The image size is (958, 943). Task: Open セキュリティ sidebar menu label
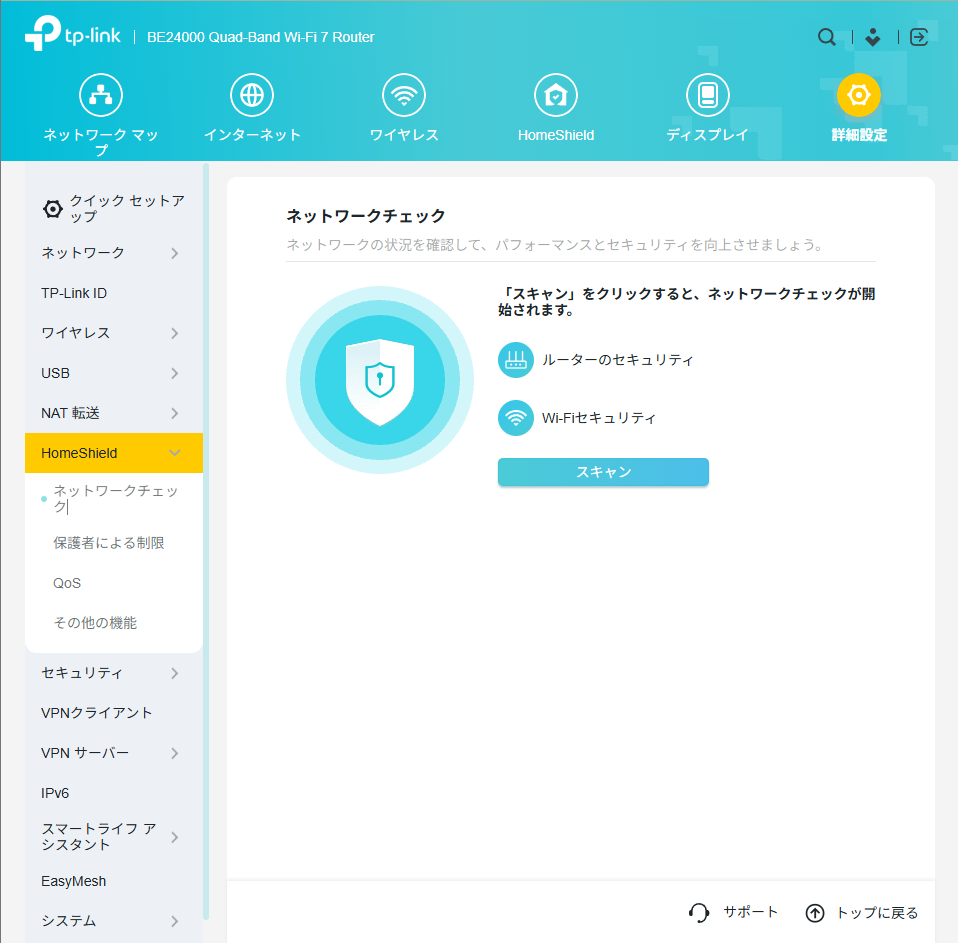tap(82, 673)
